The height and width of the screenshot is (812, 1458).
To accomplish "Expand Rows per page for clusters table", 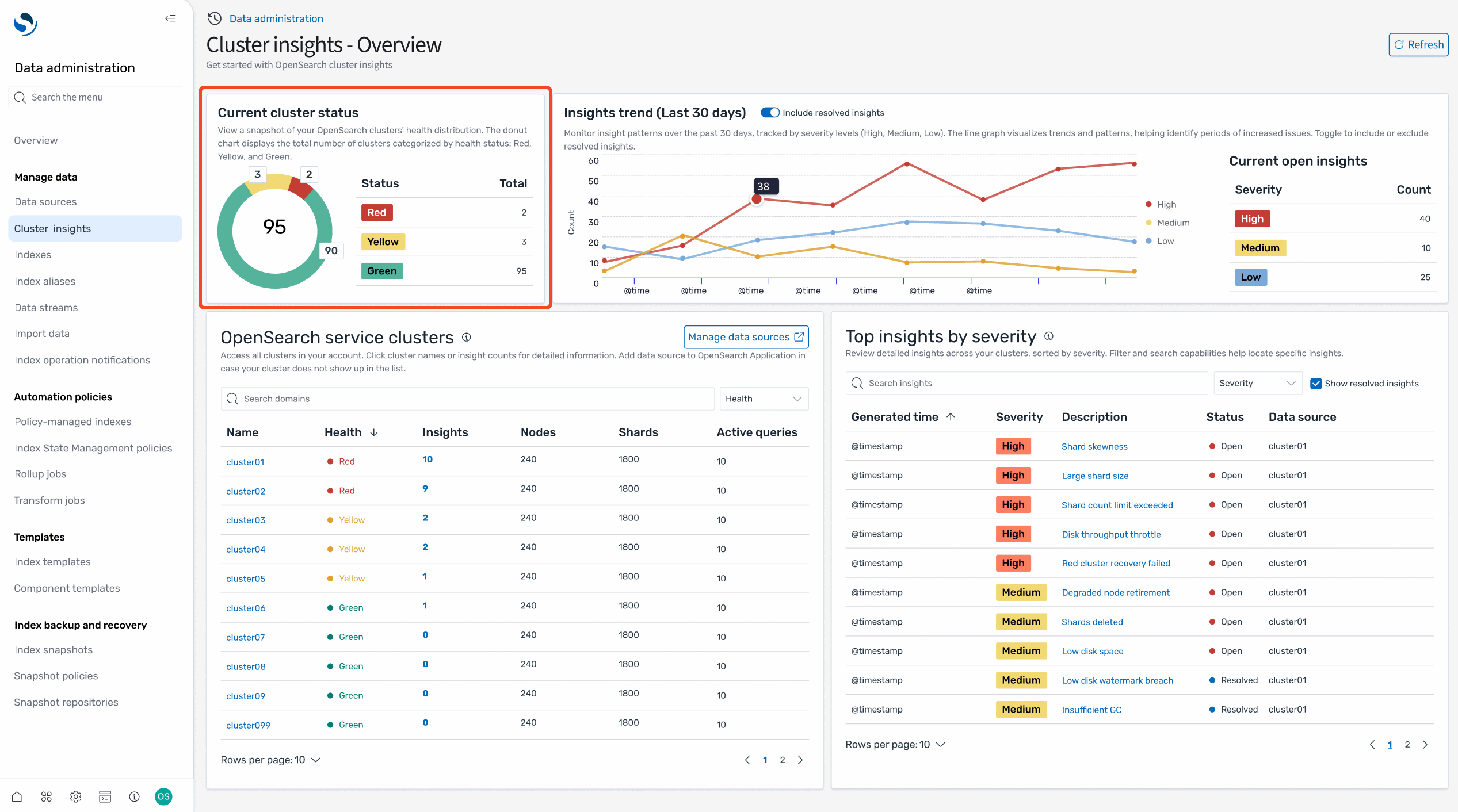I will point(270,760).
